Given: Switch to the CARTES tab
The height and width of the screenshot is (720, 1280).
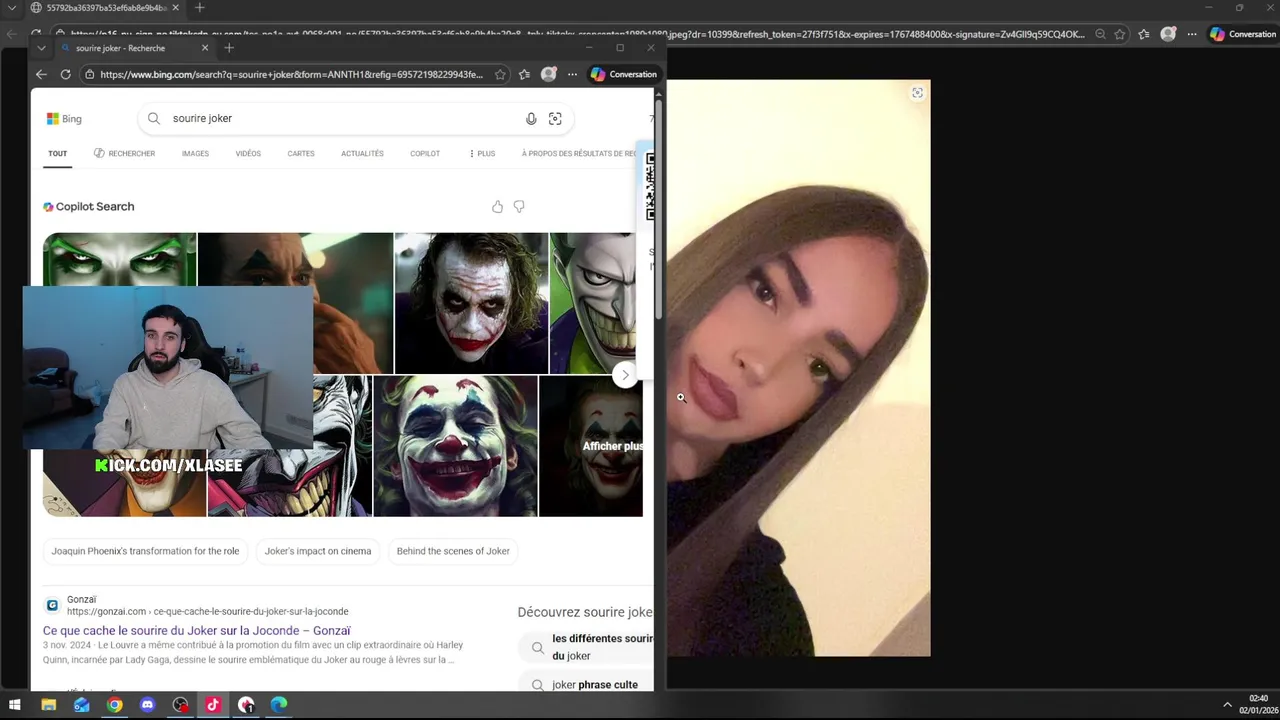Looking at the screenshot, I should pyautogui.click(x=301, y=154).
